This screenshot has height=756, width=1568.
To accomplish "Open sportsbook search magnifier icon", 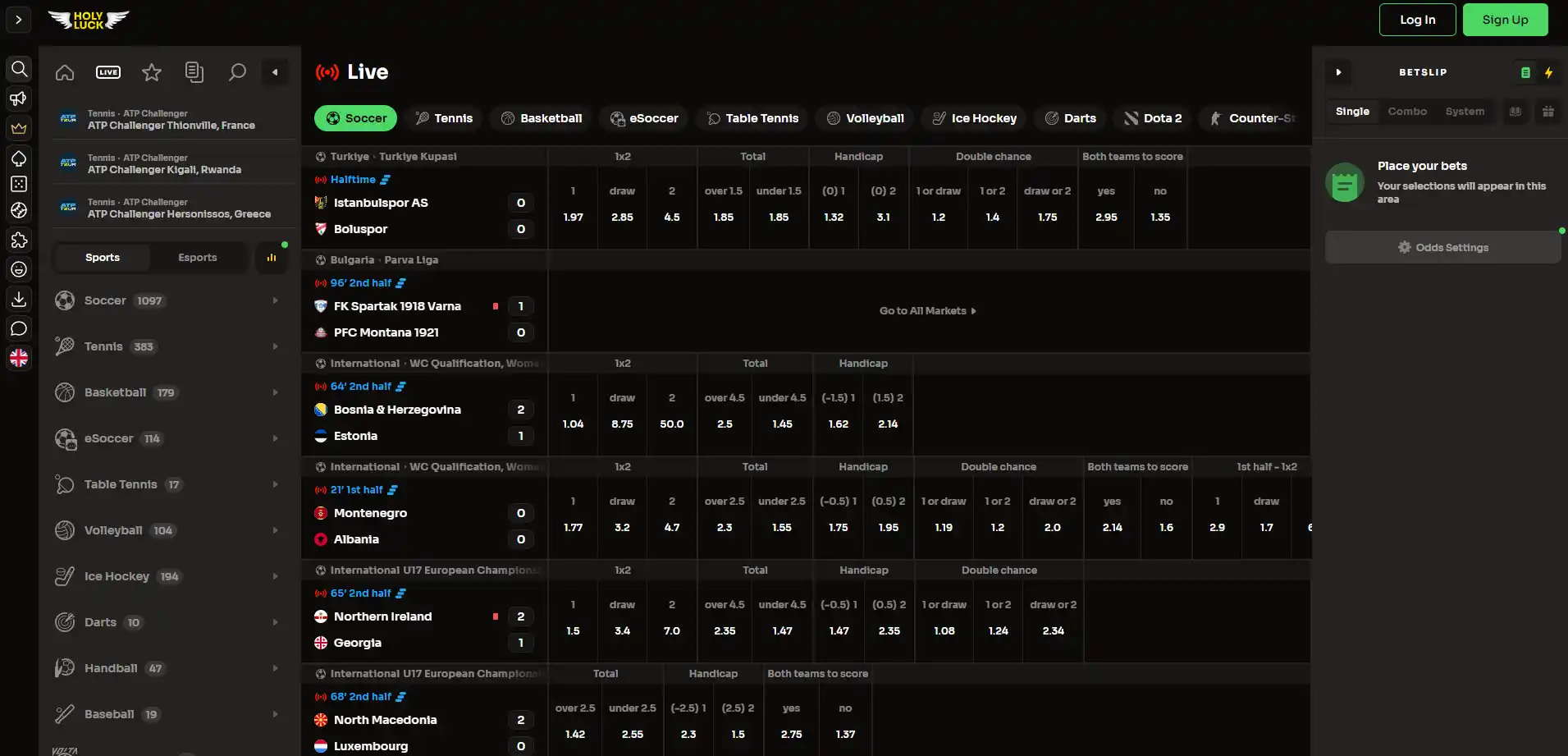I will [237, 72].
